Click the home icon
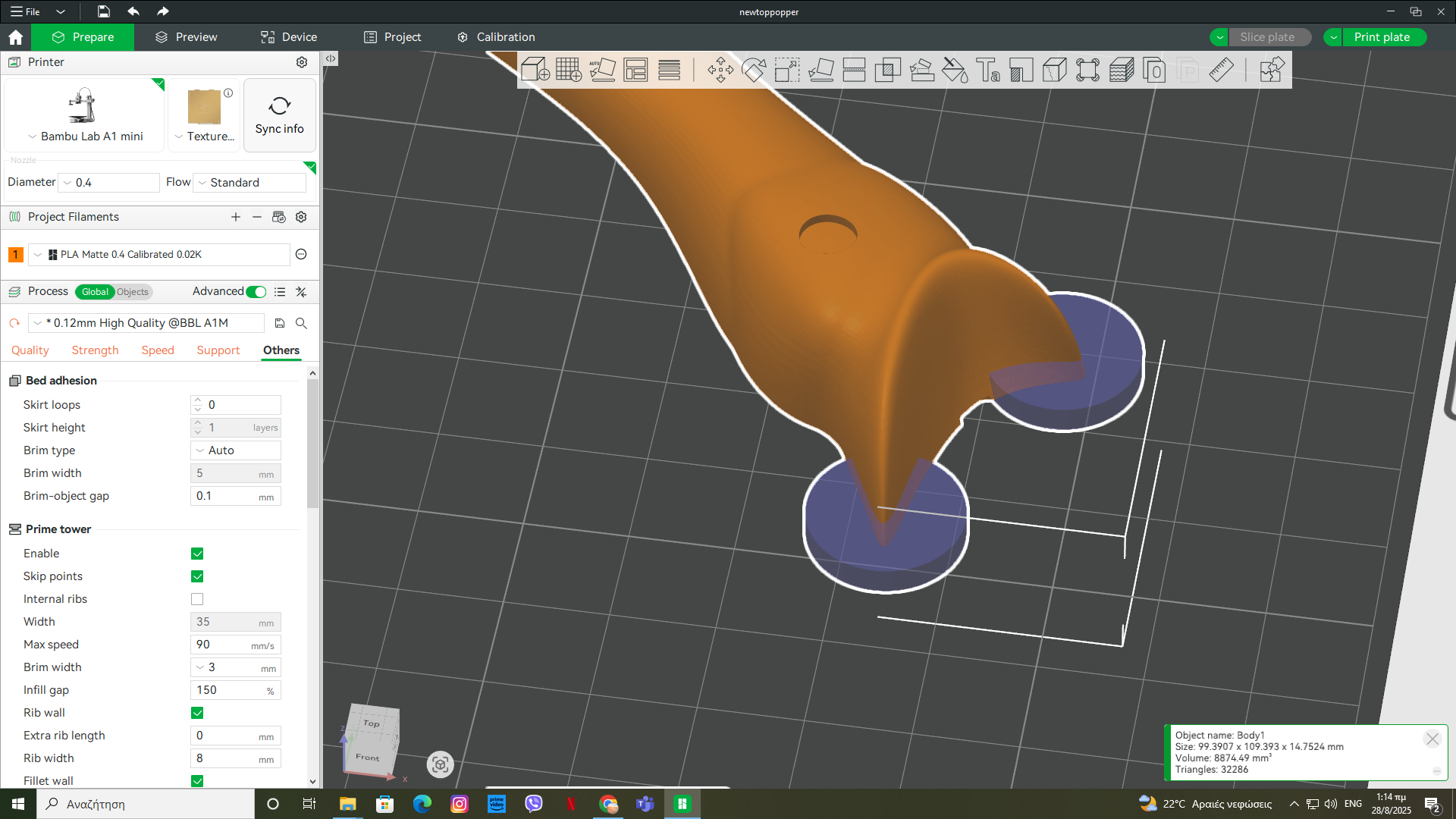Screen dimensions: 1456x819 coord(15,37)
